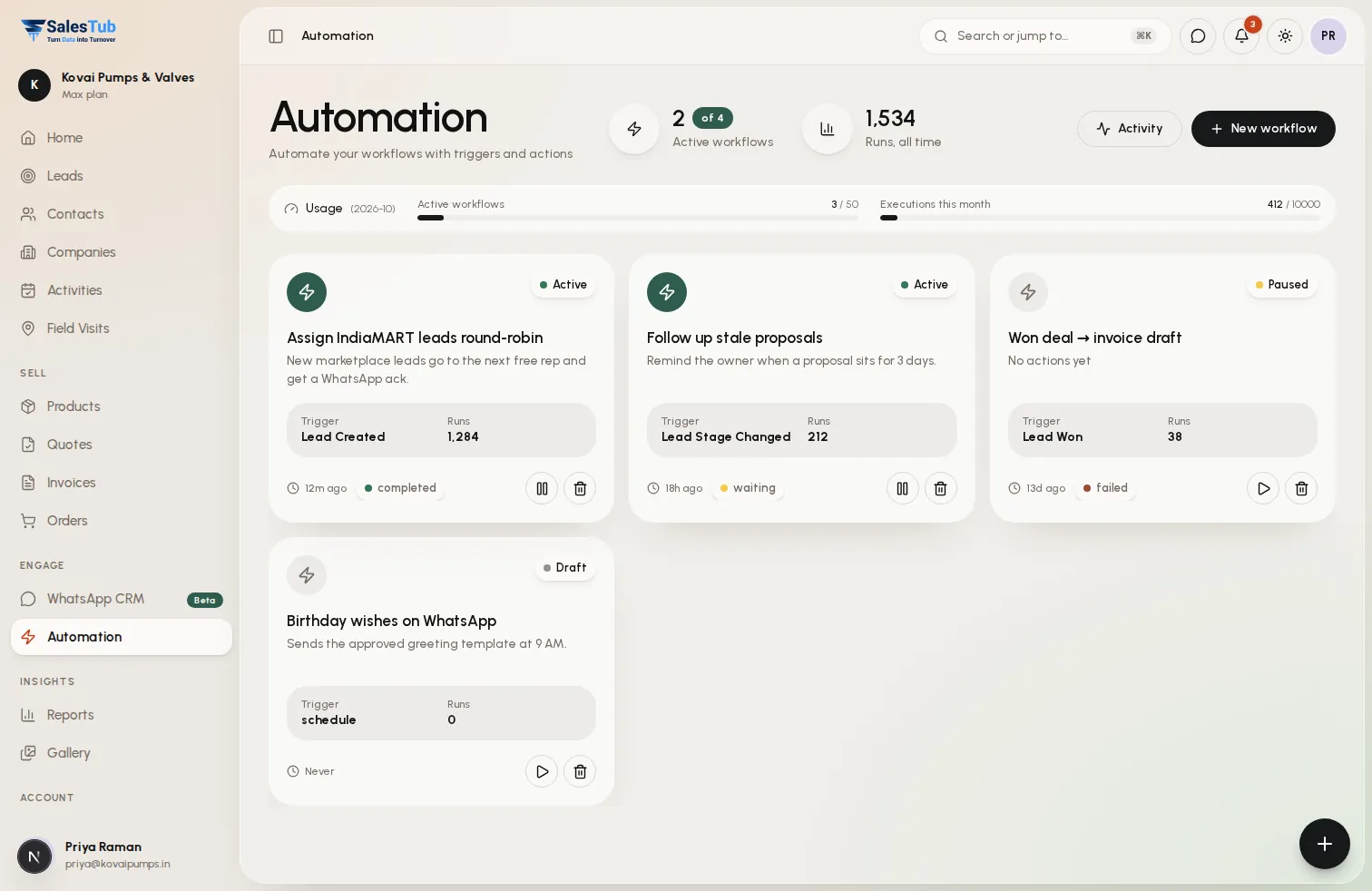Click the Paused status badge
Screen dimensions: 1372x891
pos(1282,285)
